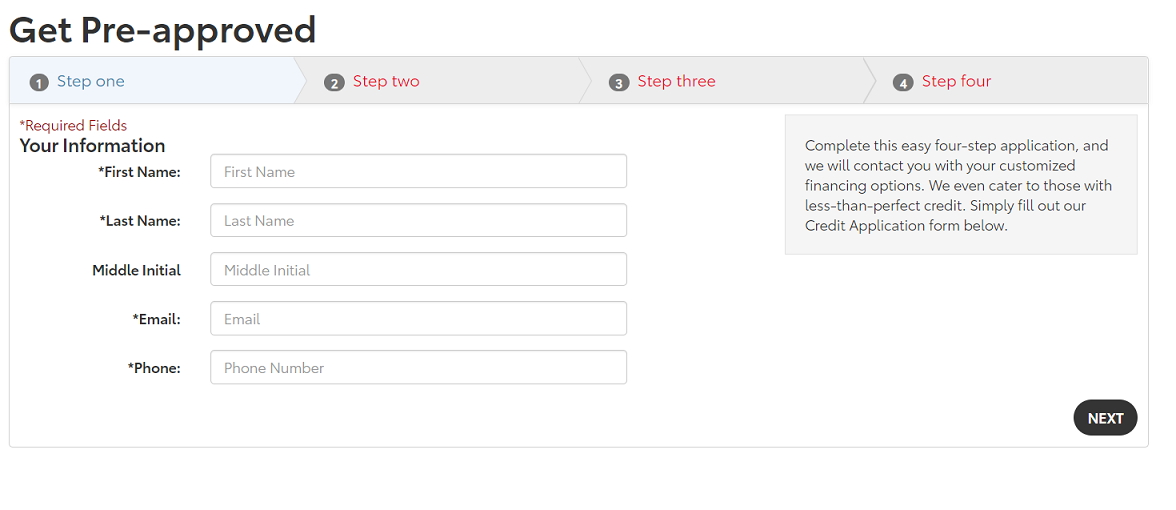1176x510 pixels.
Task: Click the number 2 step circle icon
Action: [x=334, y=83]
